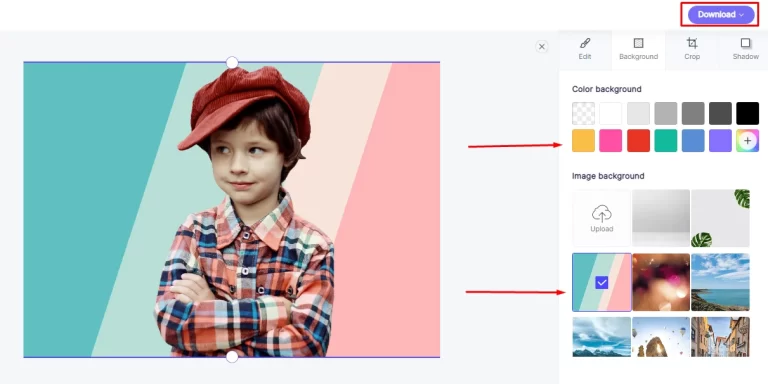Apply the red color background
Screen dimensions: 768x384
(x=638, y=141)
